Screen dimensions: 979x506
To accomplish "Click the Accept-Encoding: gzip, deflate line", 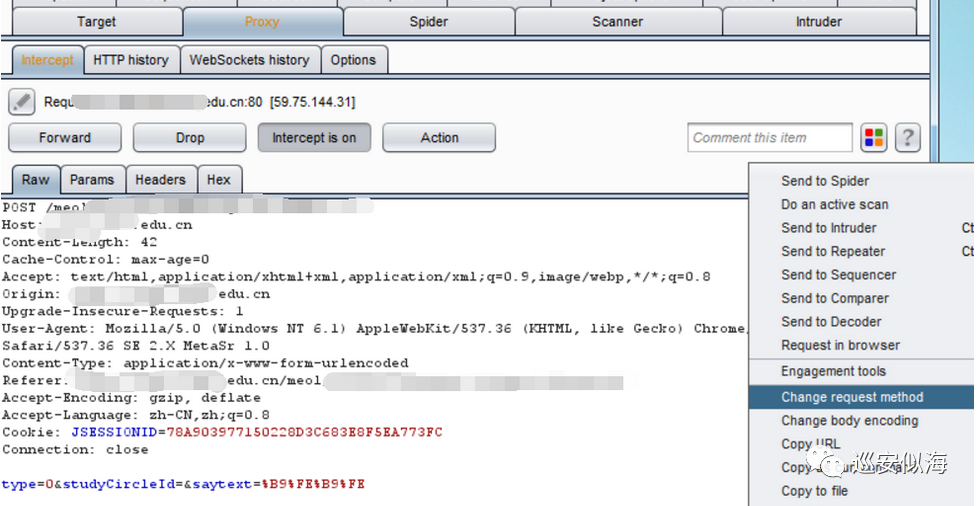I will pyautogui.click(x=131, y=398).
